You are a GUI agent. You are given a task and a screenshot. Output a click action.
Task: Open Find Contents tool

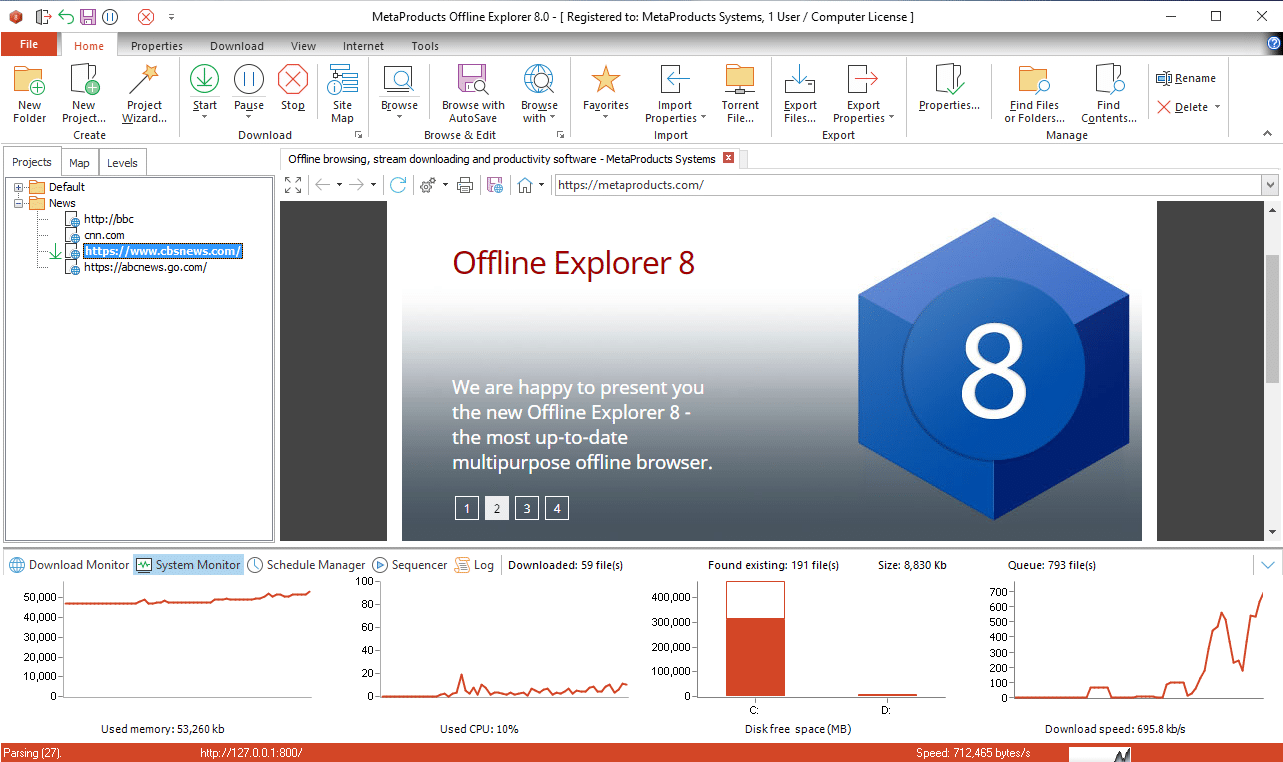point(1108,93)
